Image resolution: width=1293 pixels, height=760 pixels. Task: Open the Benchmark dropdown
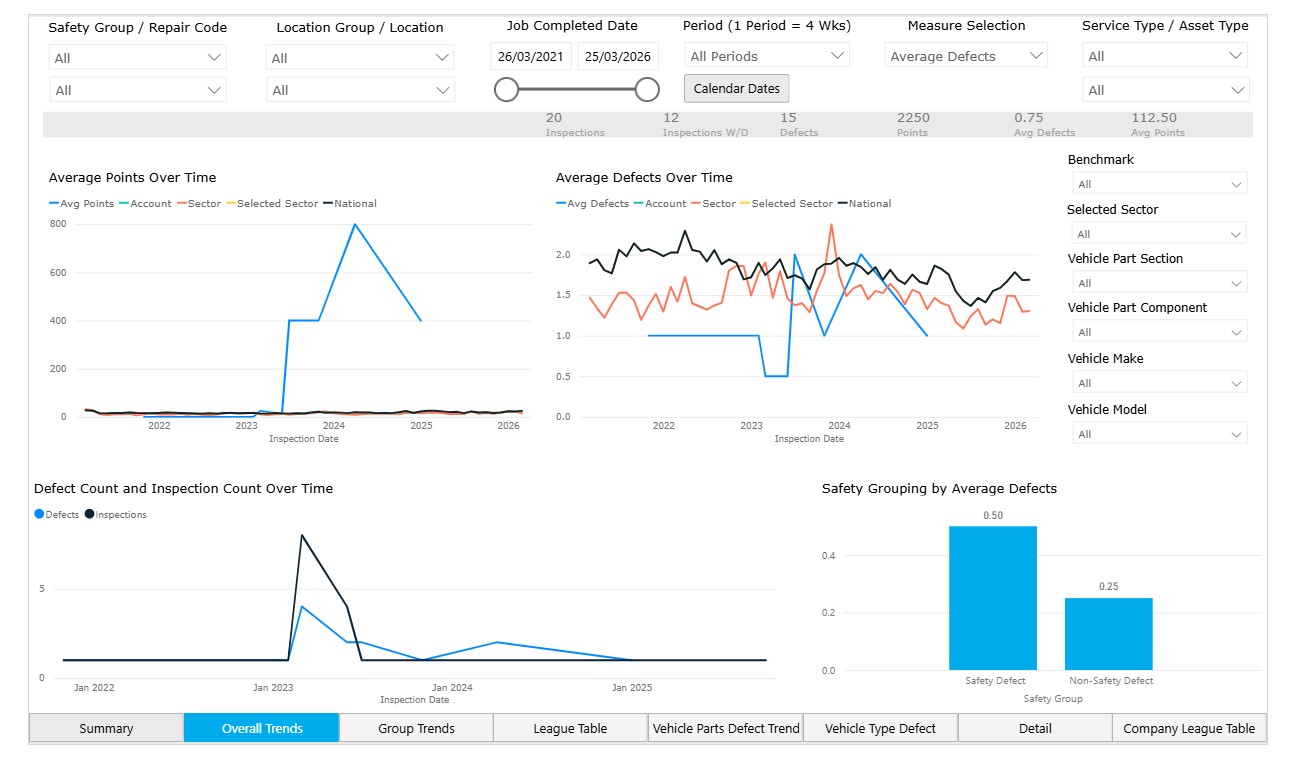(1159, 184)
